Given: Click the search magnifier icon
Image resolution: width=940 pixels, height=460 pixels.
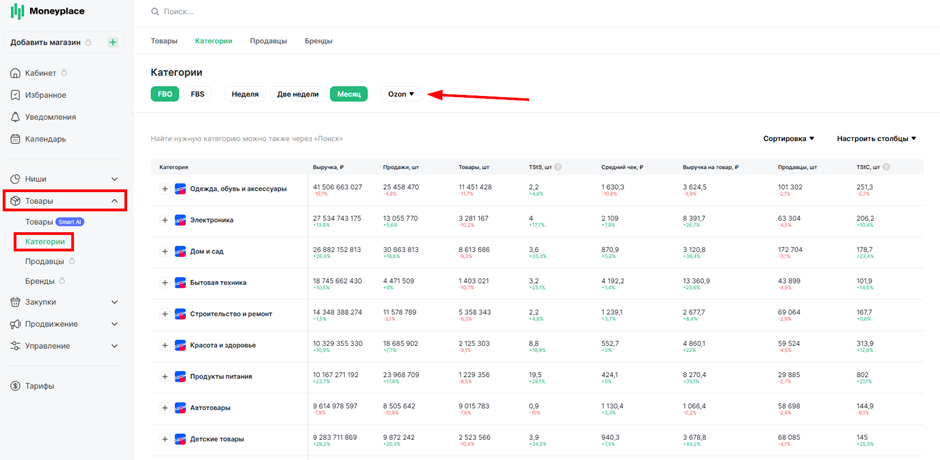Looking at the screenshot, I should 155,11.
